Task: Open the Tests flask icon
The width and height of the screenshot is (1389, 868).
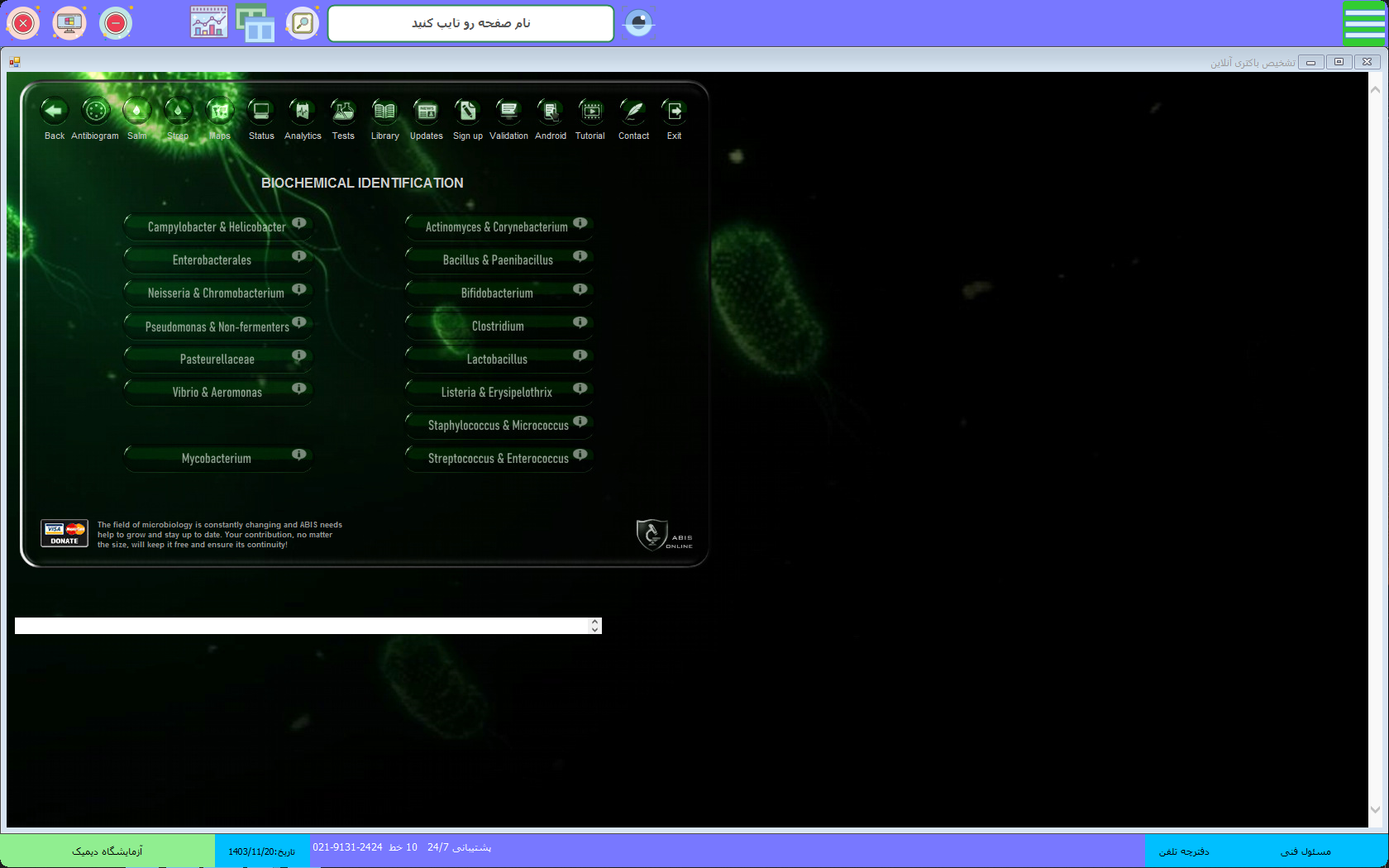Action: coord(343,112)
